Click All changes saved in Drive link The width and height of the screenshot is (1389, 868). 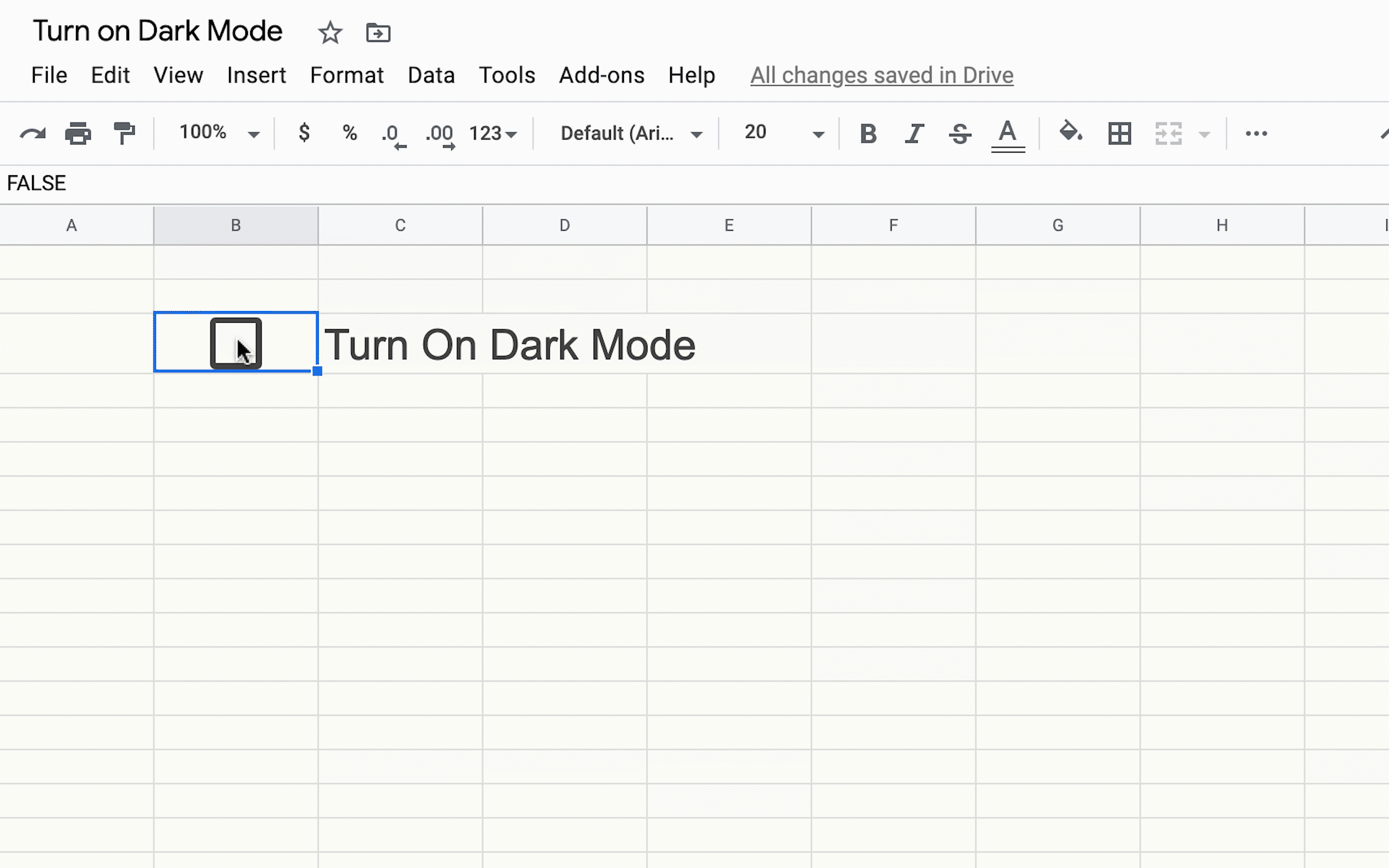pos(882,75)
